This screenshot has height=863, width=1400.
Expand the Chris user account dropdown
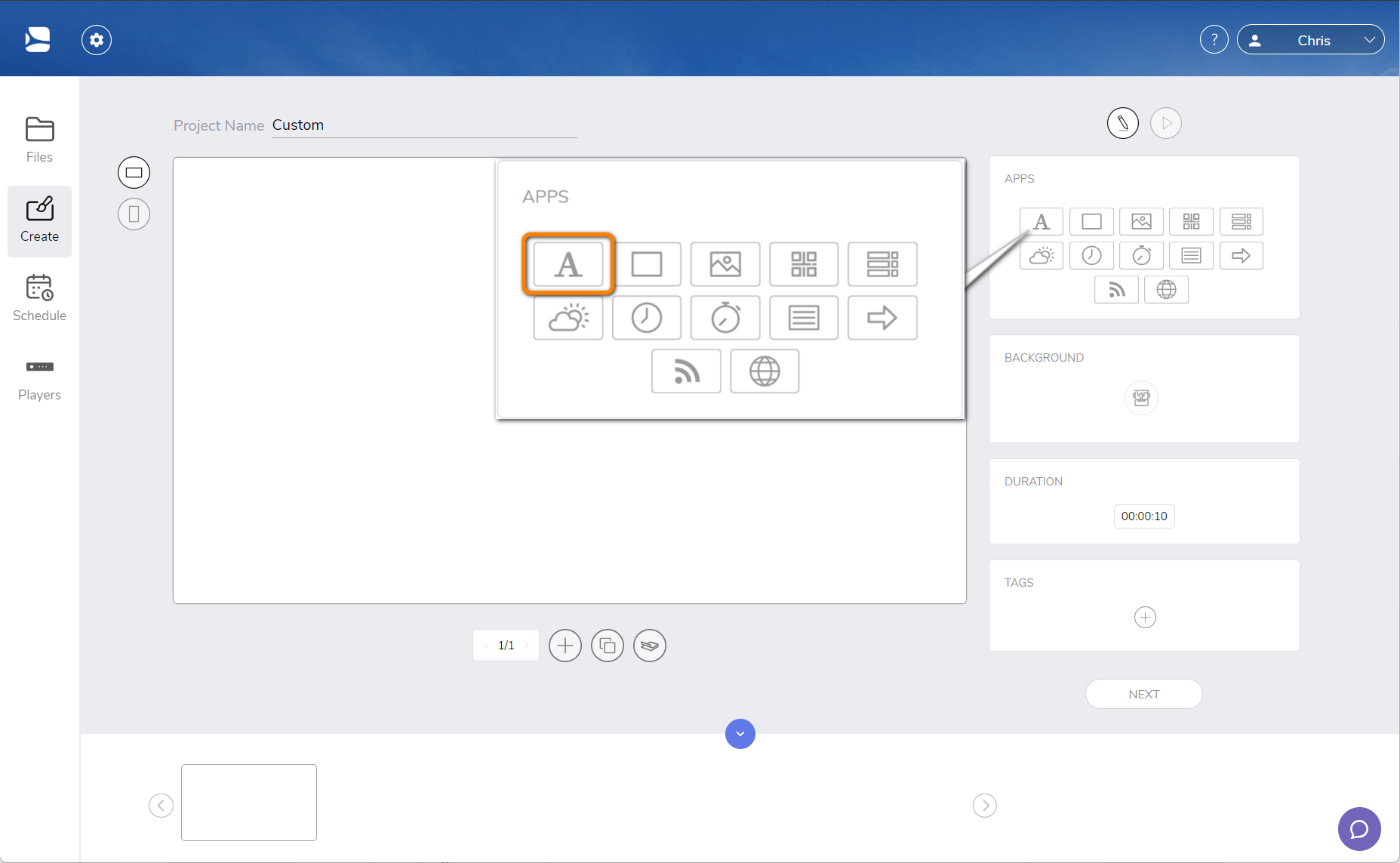coord(1310,40)
